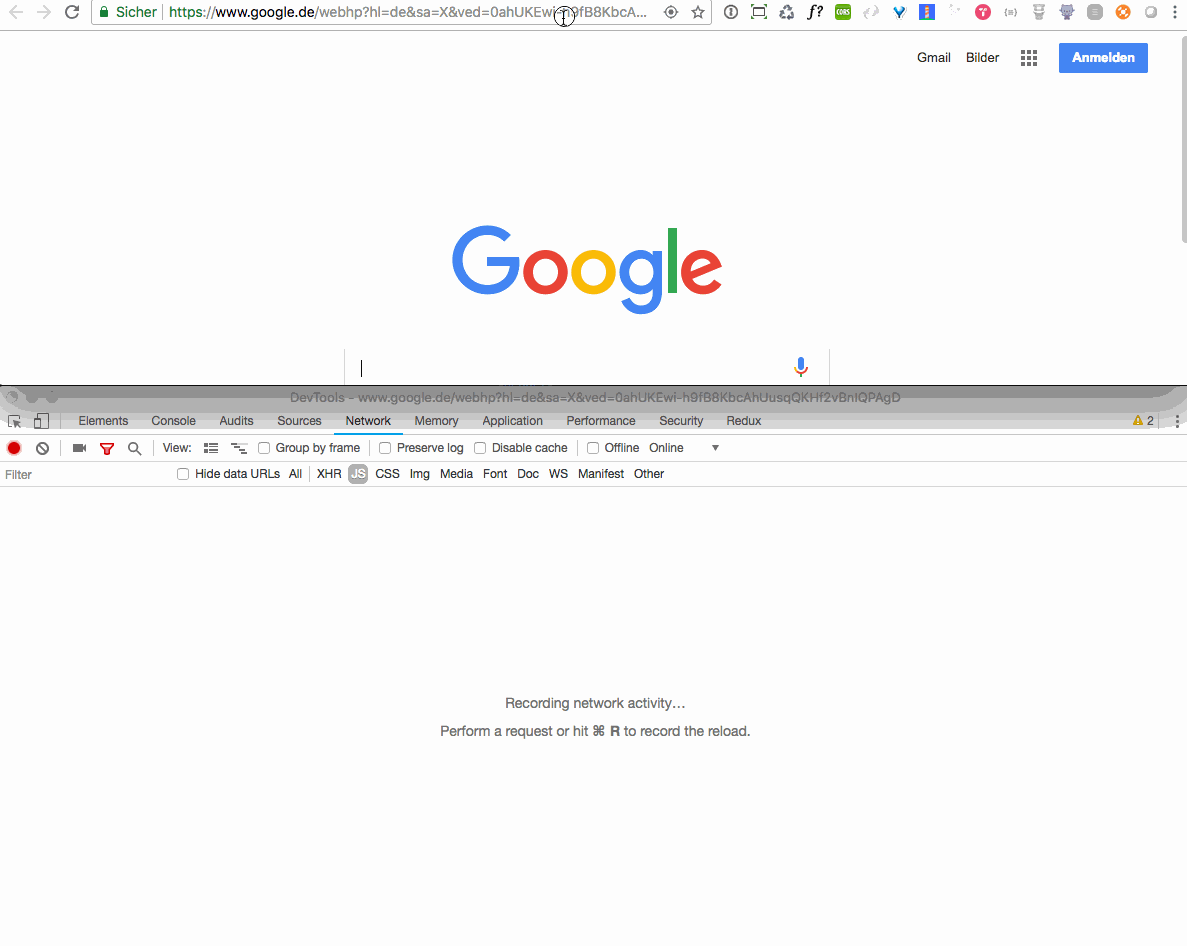Screen dimensions: 1187x946
Task: Filter requests by Manifest
Action: click(x=600, y=474)
